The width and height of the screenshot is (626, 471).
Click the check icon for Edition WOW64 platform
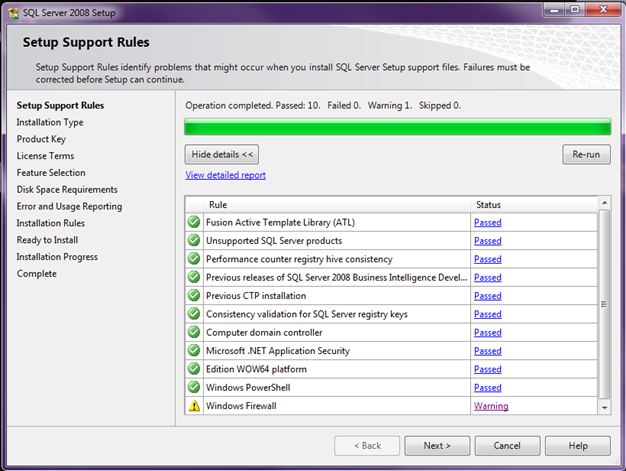(194, 369)
